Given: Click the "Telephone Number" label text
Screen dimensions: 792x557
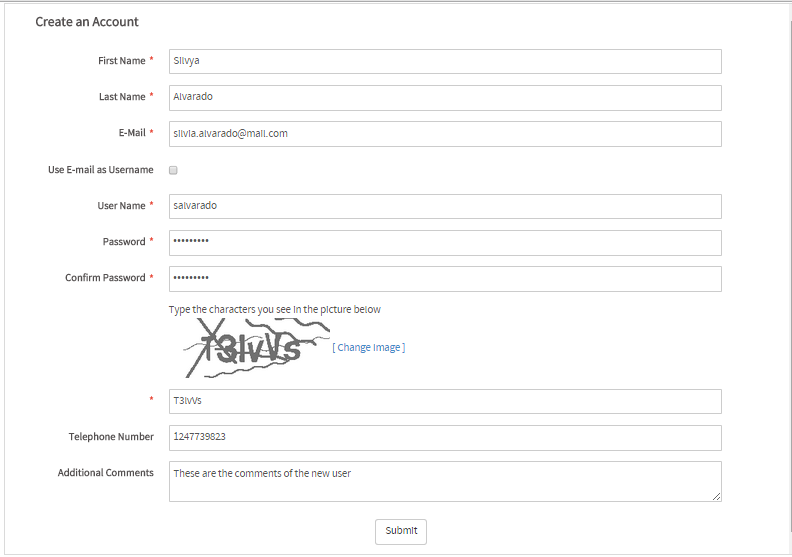Looking at the screenshot, I should pos(111,437).
